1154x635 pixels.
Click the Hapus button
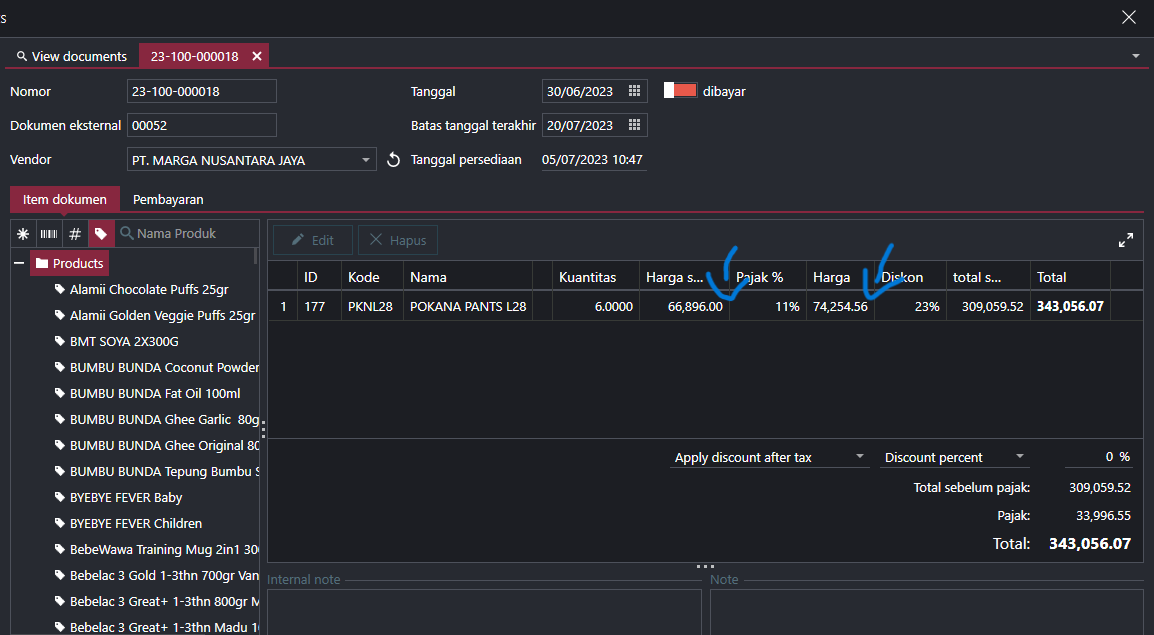(x=398, y=240)
